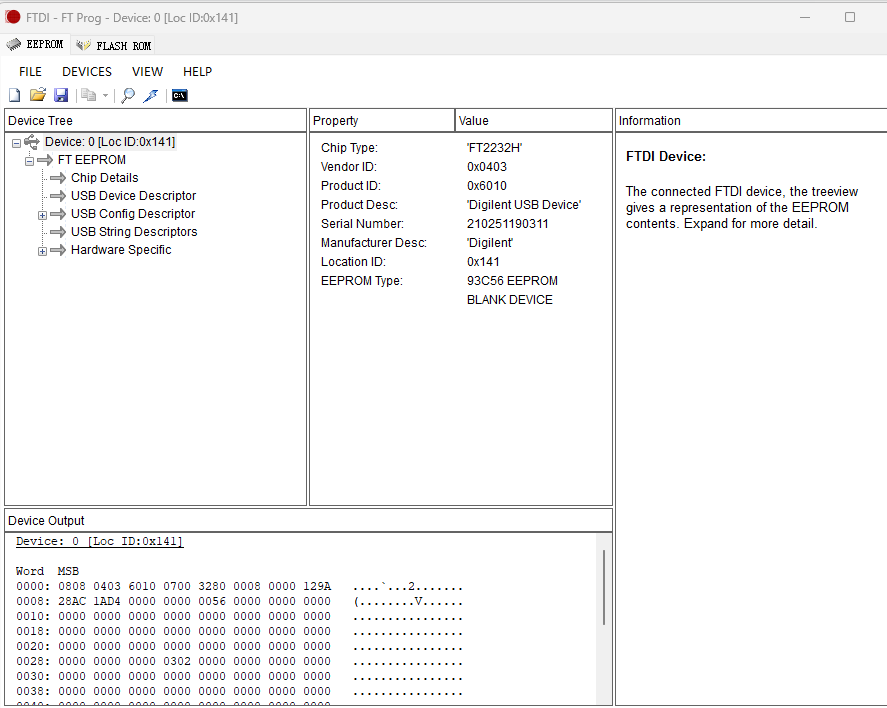Click the serial number 210251190311

click(x=507, y=224)
